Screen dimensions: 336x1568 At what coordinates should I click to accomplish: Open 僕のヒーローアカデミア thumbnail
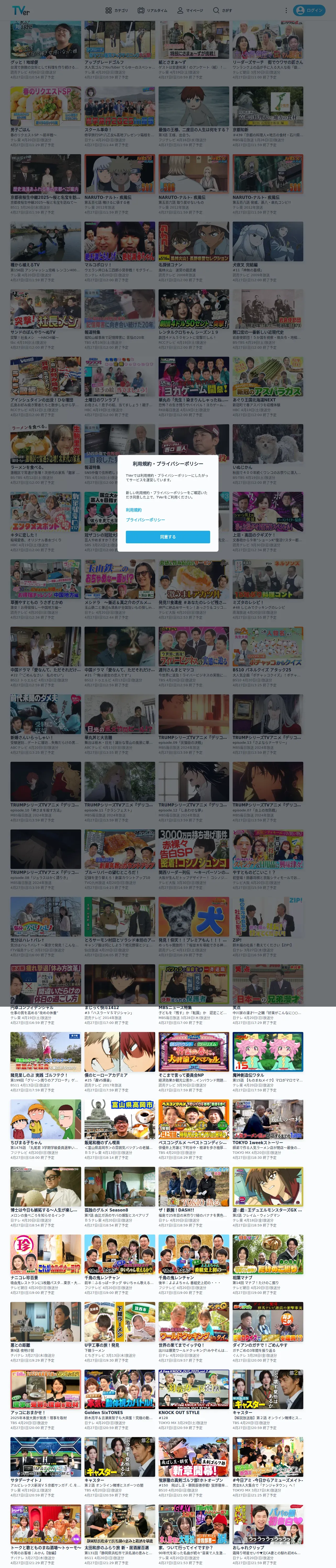[x=120, y=1051]
